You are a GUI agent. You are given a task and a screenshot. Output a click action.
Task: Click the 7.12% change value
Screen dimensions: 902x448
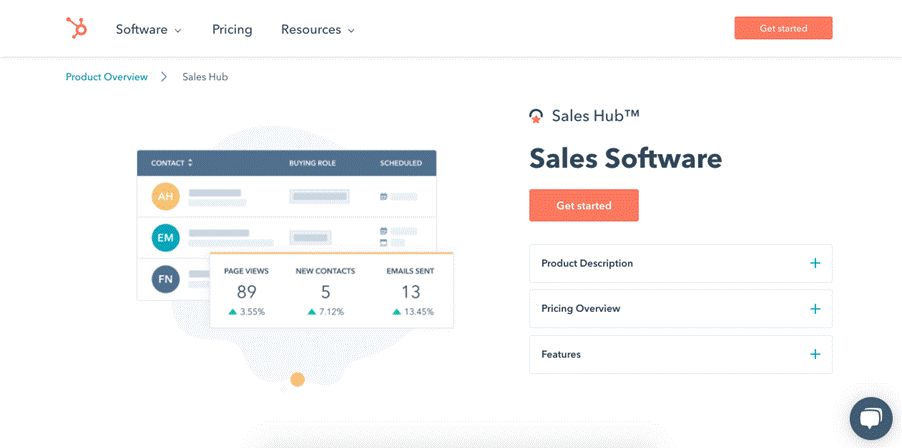coord(331,312)
